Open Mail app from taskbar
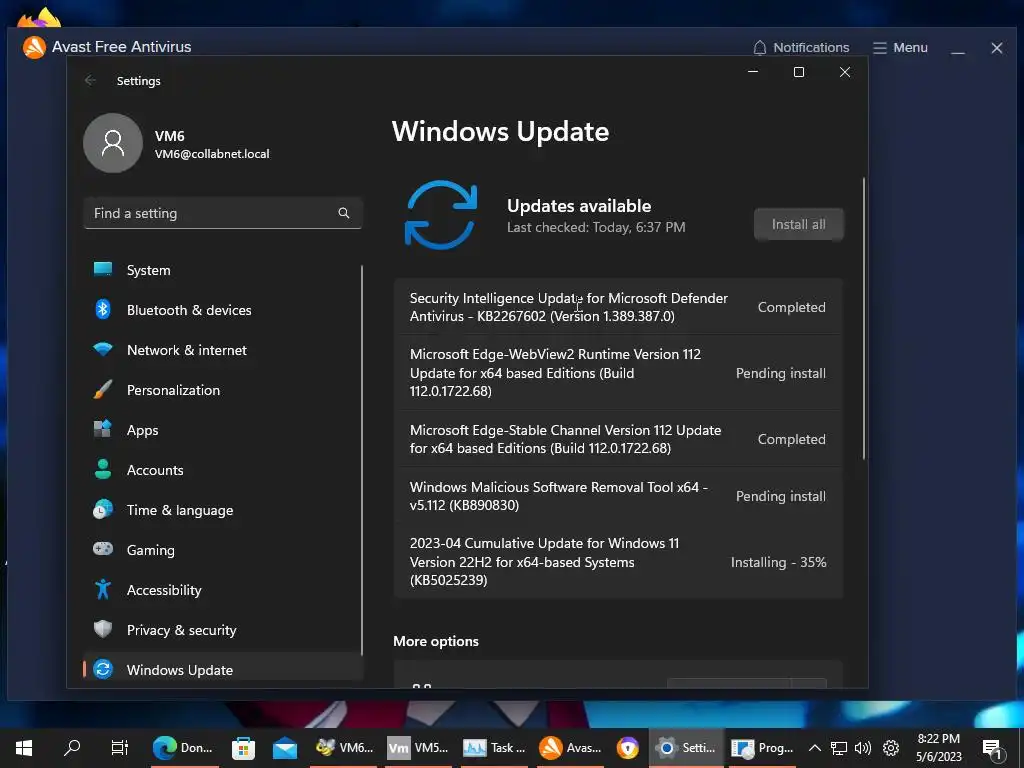The image size is (1024, 768). pos(285,748)
